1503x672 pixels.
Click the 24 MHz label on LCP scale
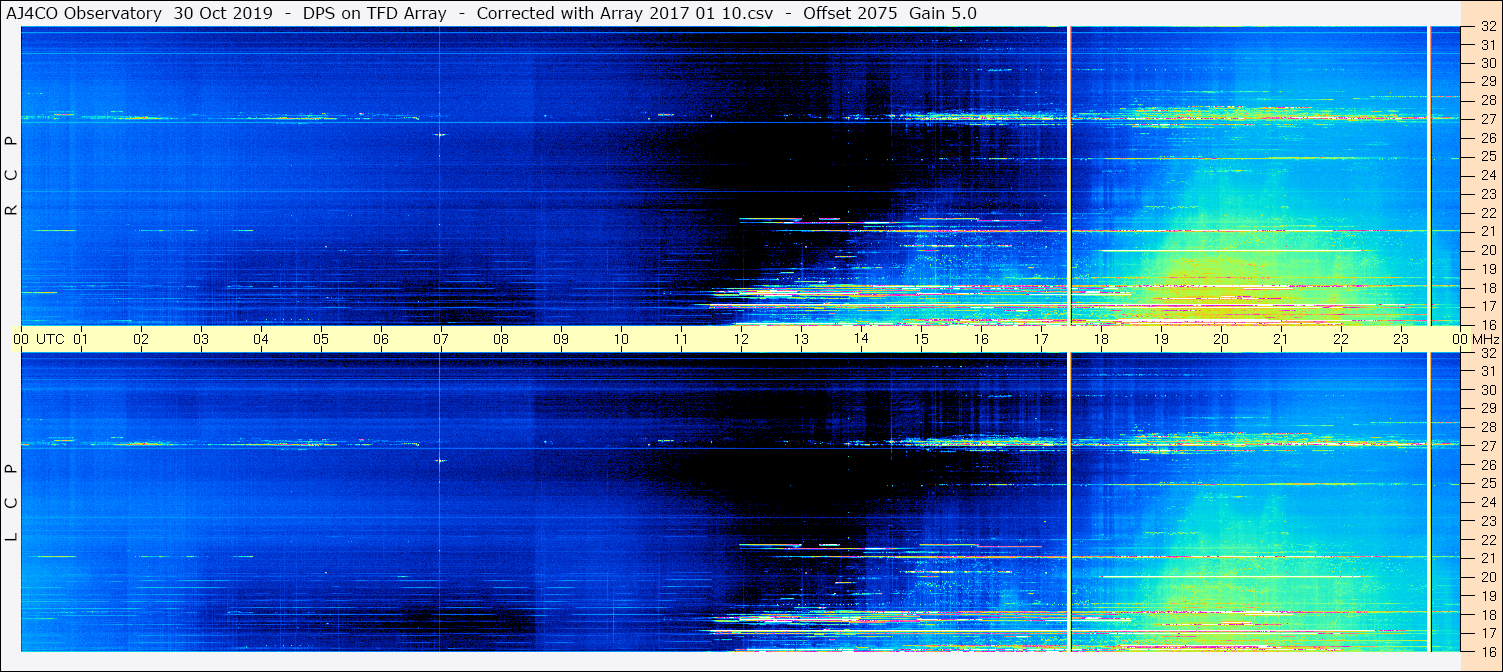tap(1487, 502)
